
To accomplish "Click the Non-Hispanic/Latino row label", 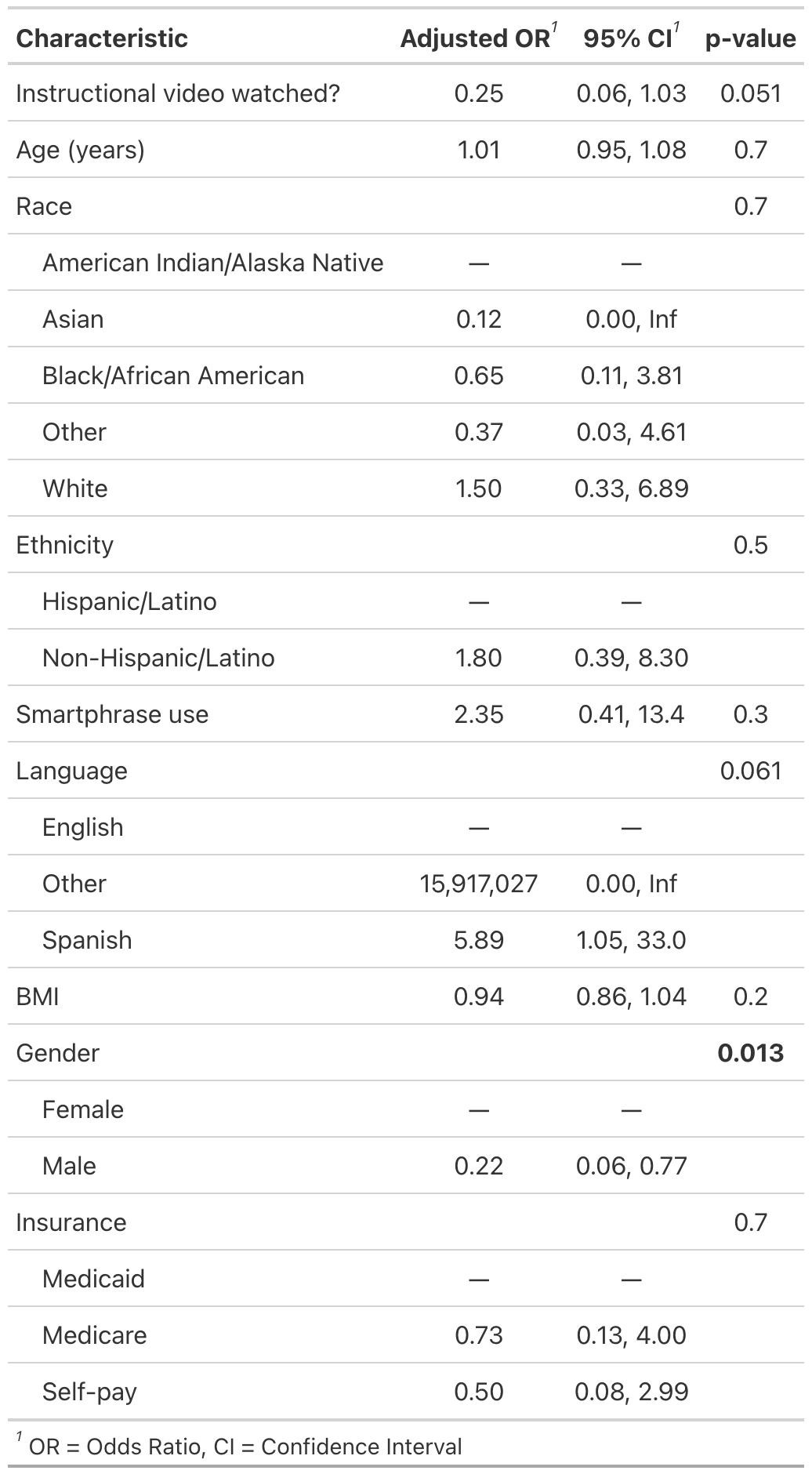I will tap(158, 658).
